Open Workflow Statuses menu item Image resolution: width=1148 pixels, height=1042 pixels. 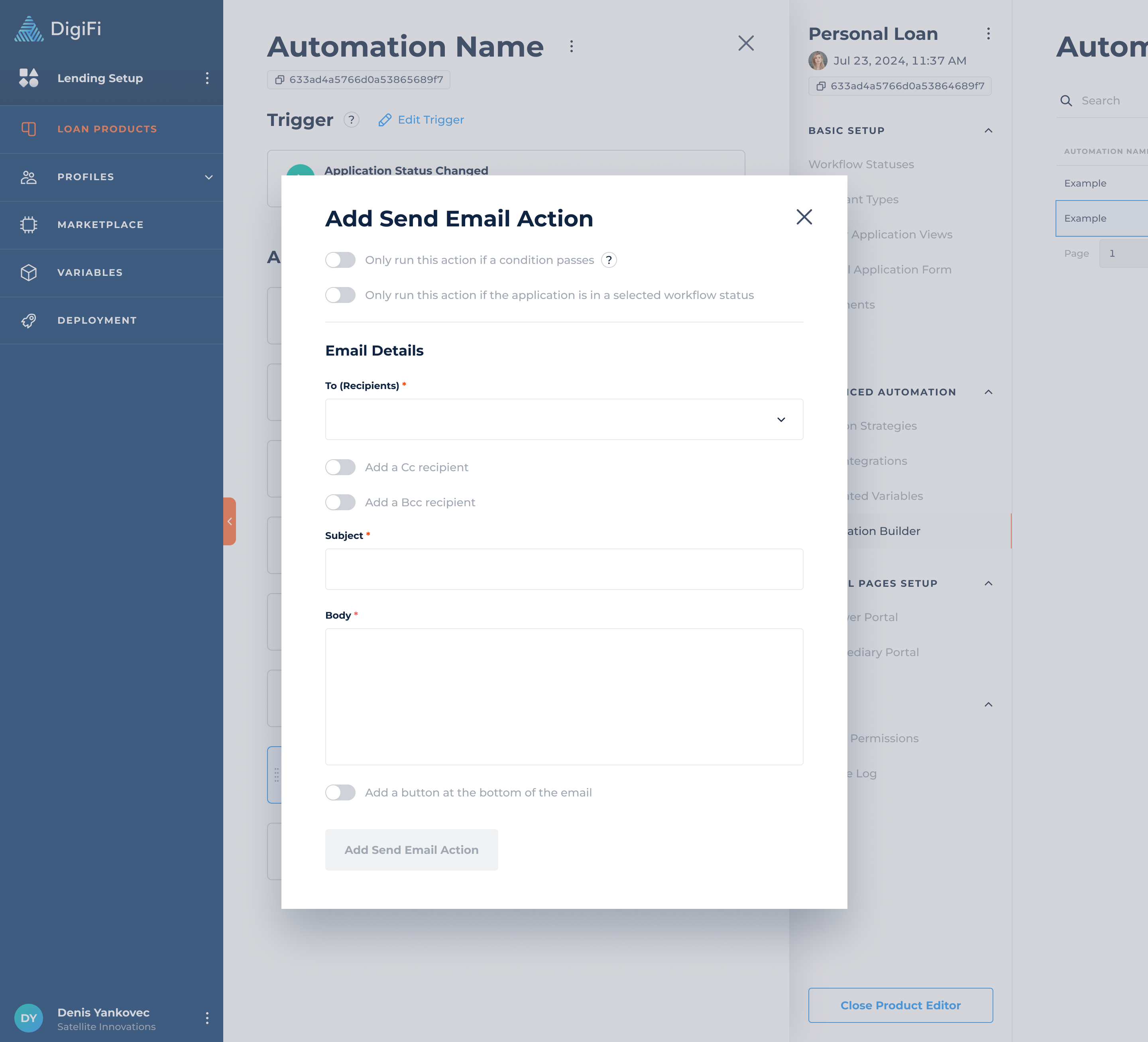coord(861,165)
